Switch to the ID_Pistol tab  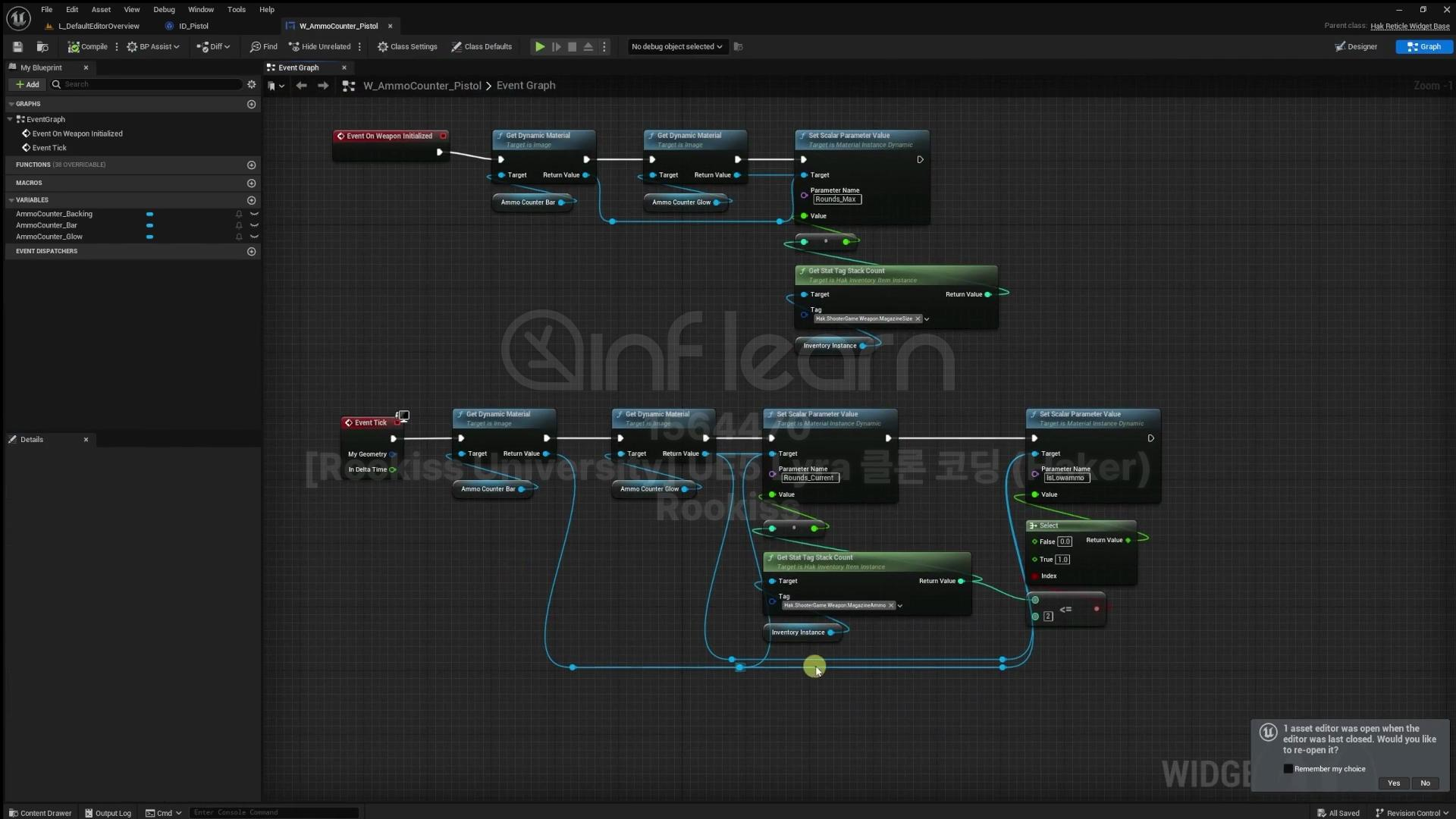click(x=193, y=26)
